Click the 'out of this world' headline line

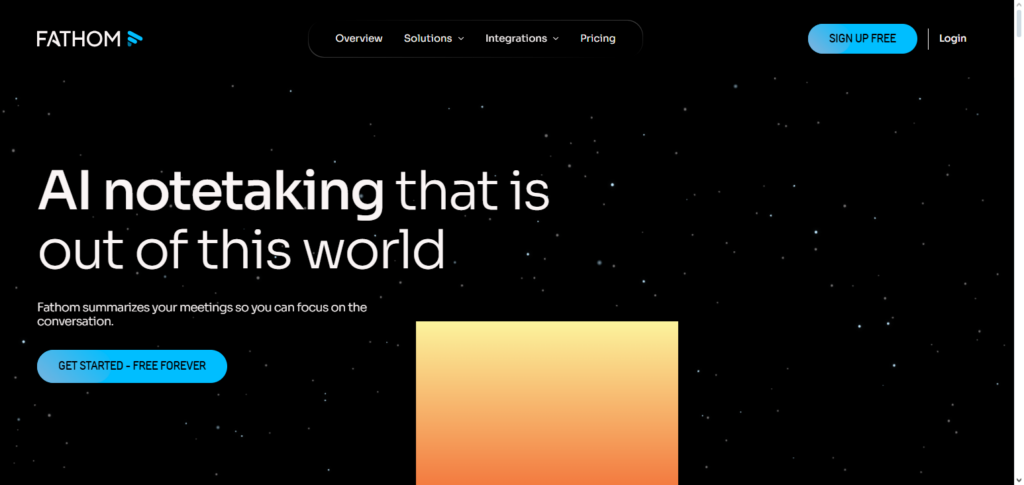click(x=241, y=249)
